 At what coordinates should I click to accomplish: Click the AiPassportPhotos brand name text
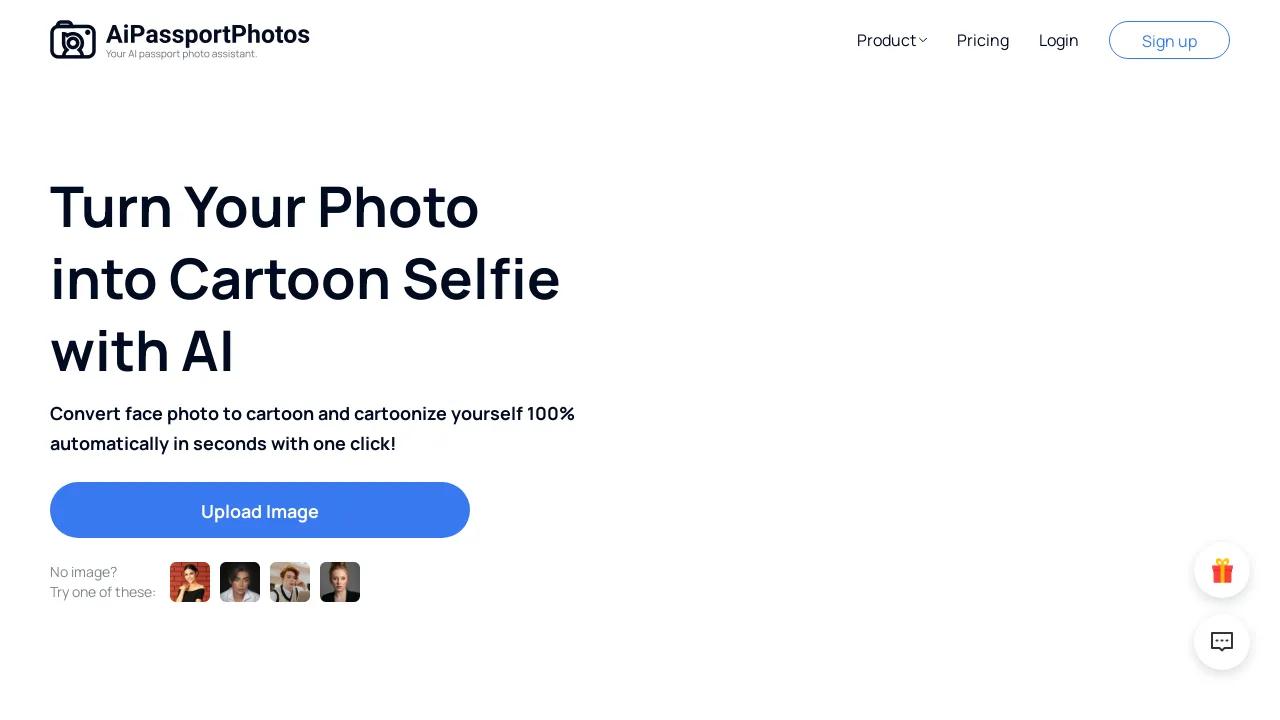(208, 35)
